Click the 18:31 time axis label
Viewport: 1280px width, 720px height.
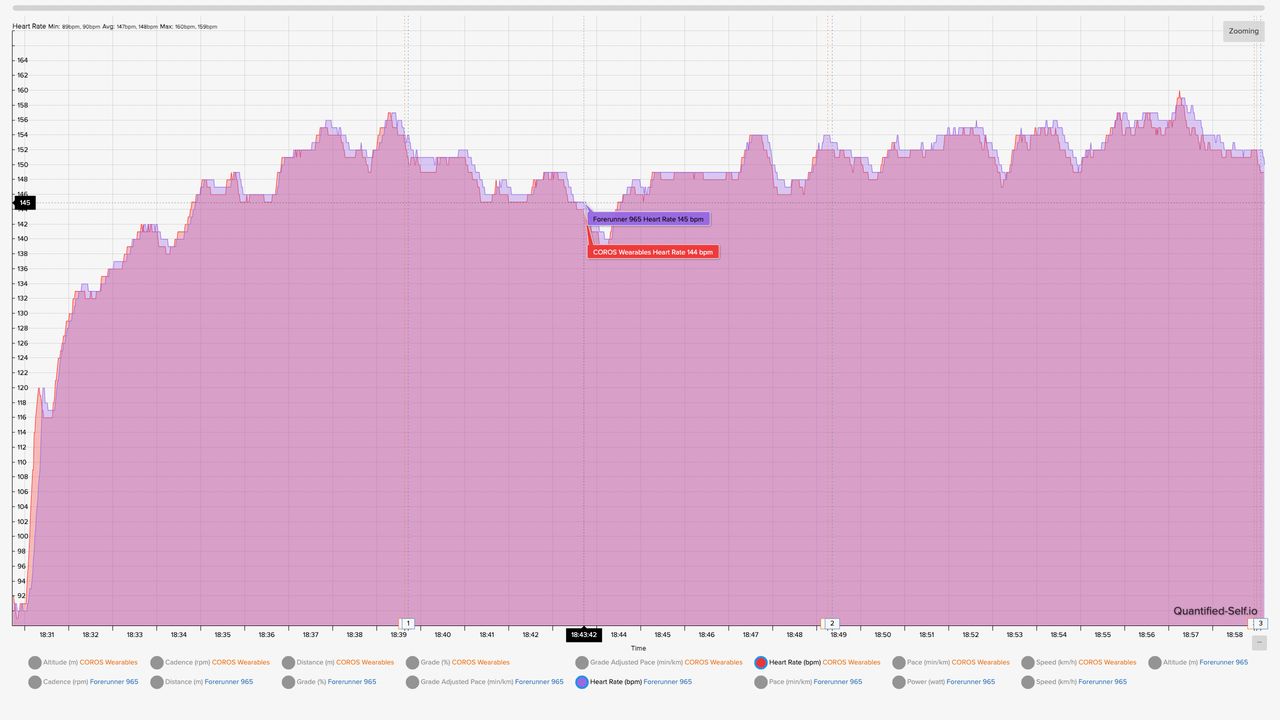[47, 635]
